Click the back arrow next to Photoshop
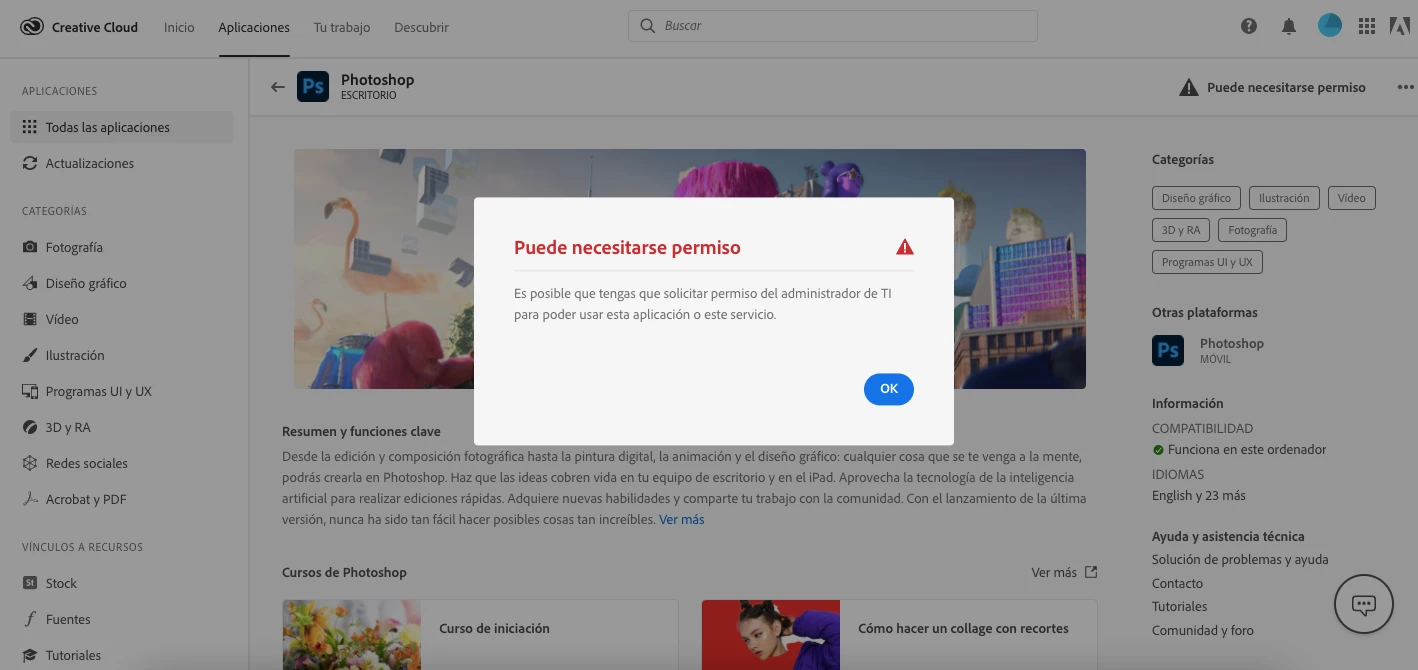This screenshot has height=670, width=1418. (278, 87)
